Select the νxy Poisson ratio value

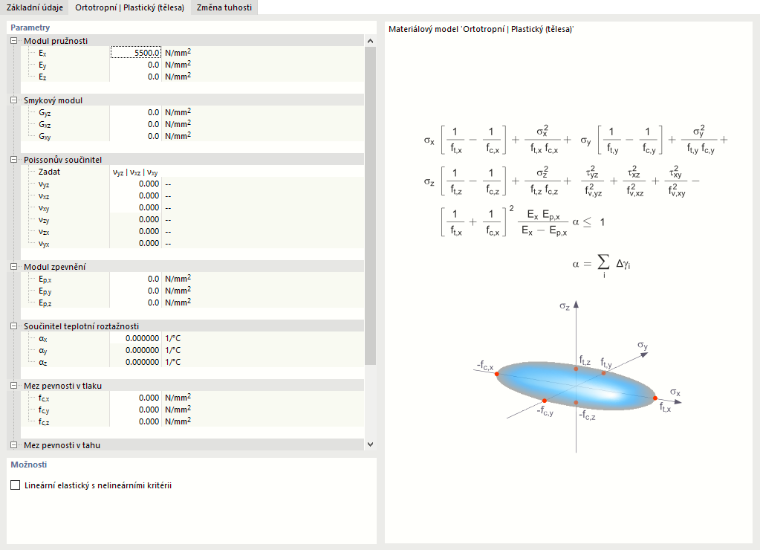136,207
